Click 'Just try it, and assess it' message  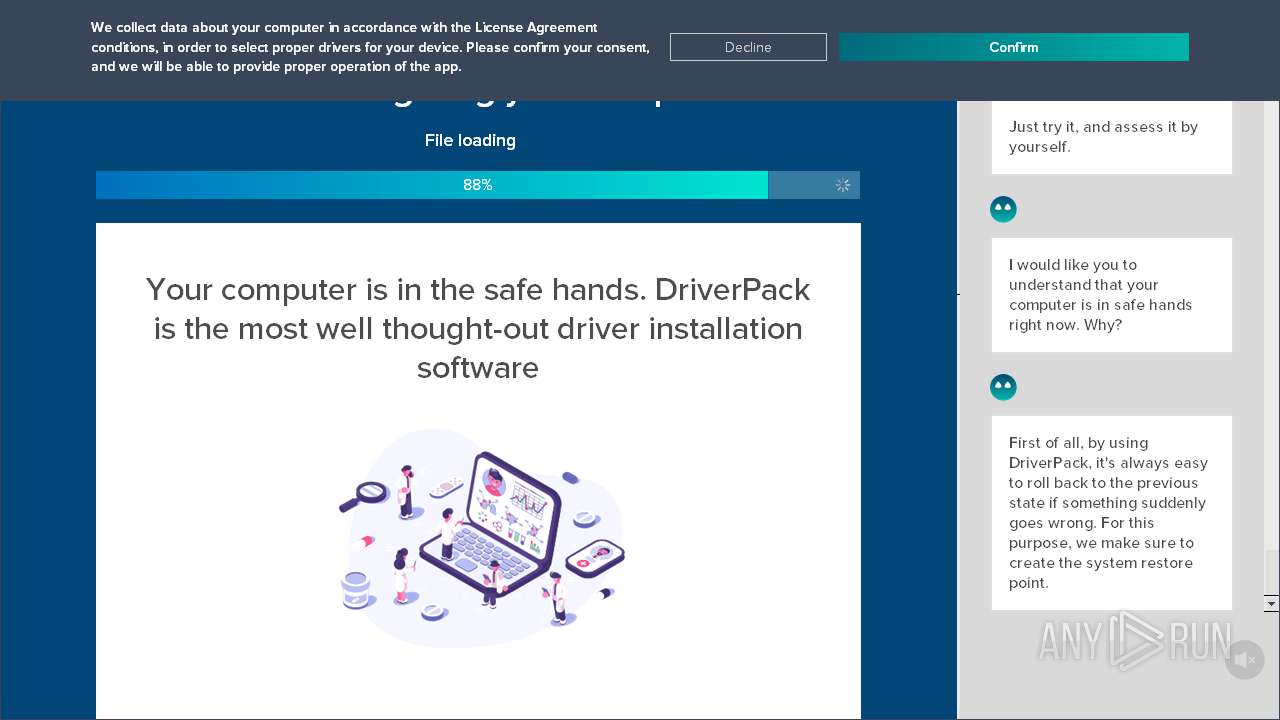pos(1112,137)
